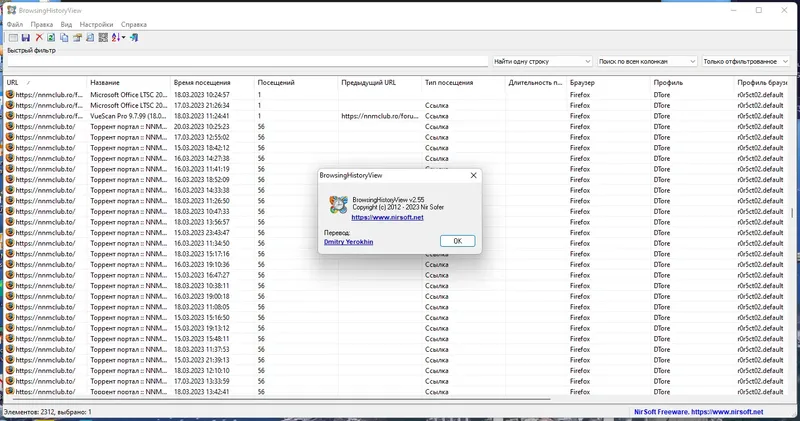Open the sort order dropdown arrow in toolbar
800x421 pixels.
pyautogui.click(x=123, y=37)
